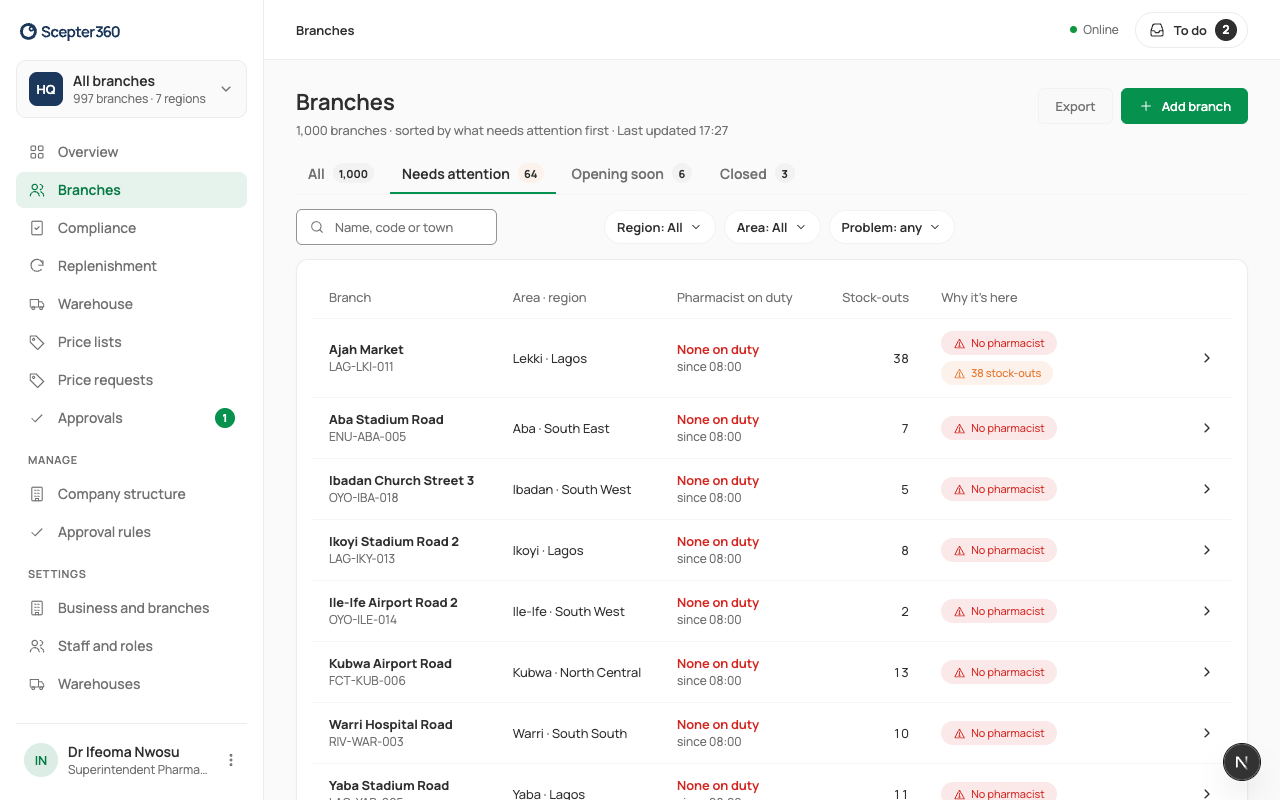
Task: Open the user menu dots beside Dr Ifeoma Nwosu
Action: click(x=231, y=760)
